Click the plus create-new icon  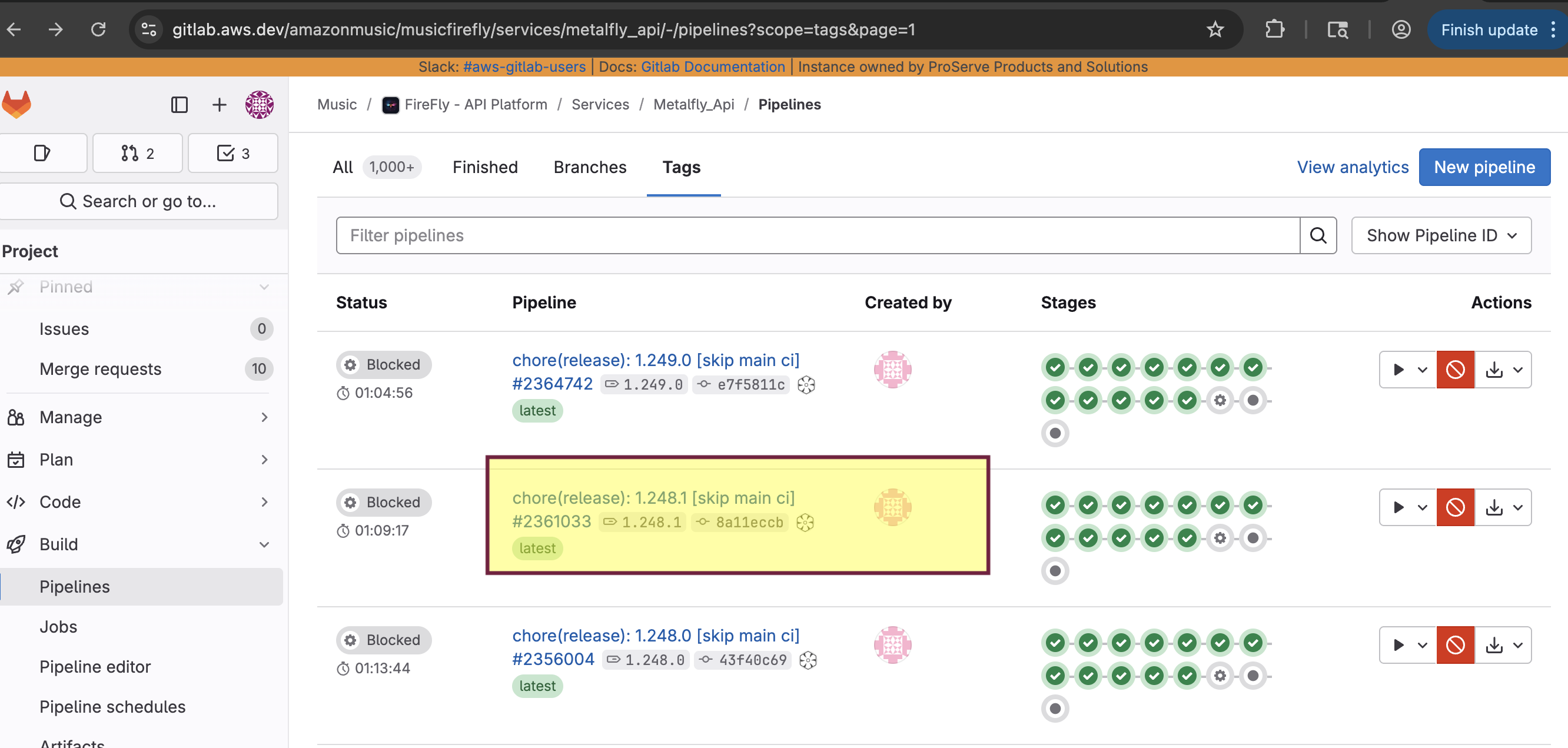(219, 105)
